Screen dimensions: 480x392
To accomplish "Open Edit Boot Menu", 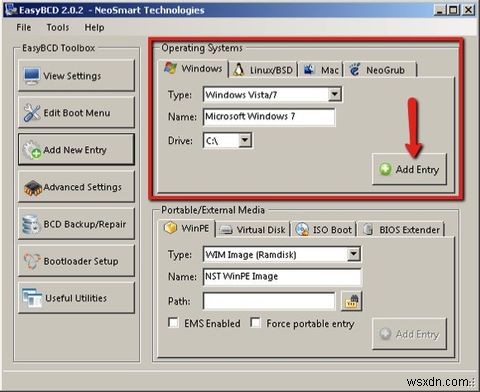I will (76, 113).
